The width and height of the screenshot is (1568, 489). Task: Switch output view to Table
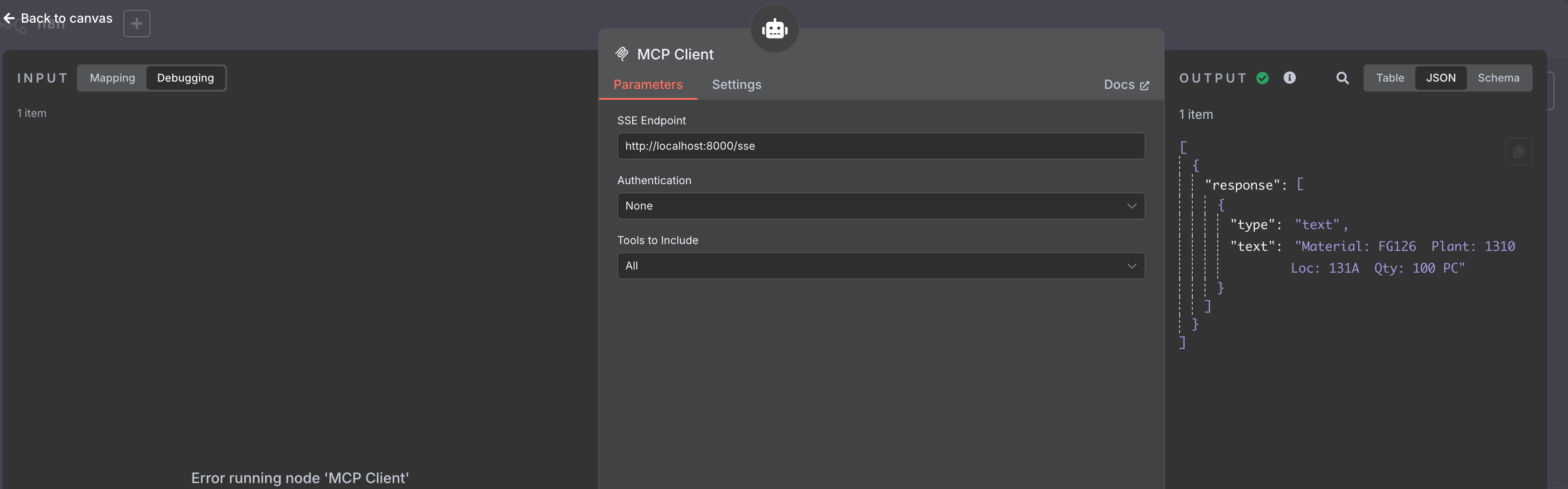coord(1390,78)
